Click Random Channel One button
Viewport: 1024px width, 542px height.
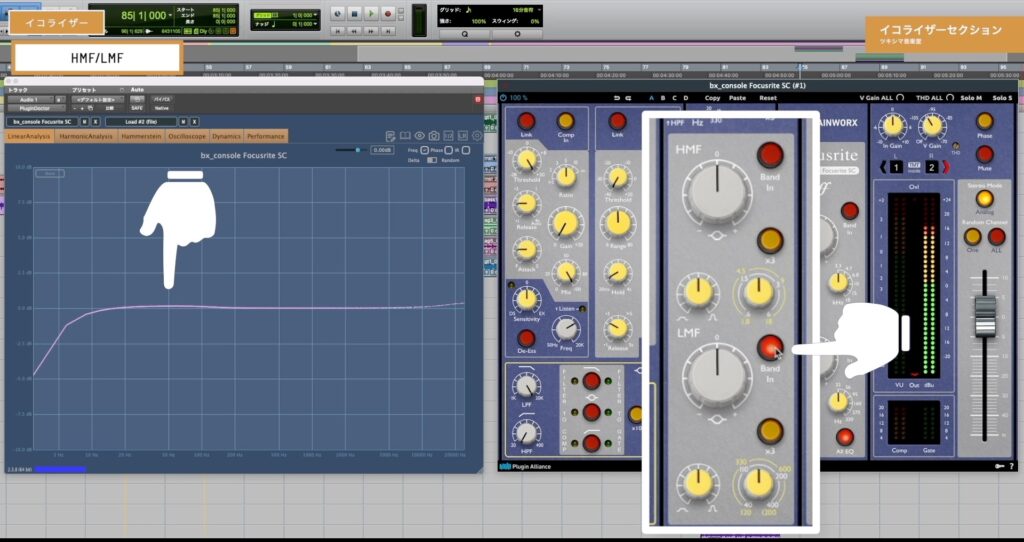[x=972, y=236]
